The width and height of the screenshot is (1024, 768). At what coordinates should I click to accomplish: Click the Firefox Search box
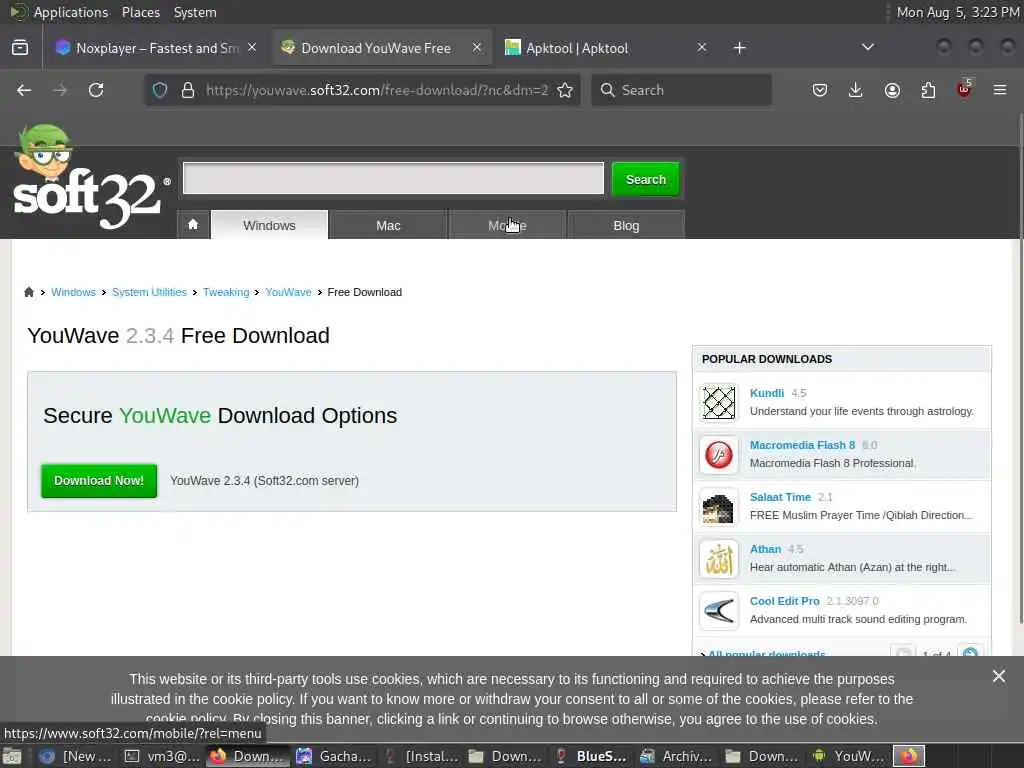coord(681,90)
